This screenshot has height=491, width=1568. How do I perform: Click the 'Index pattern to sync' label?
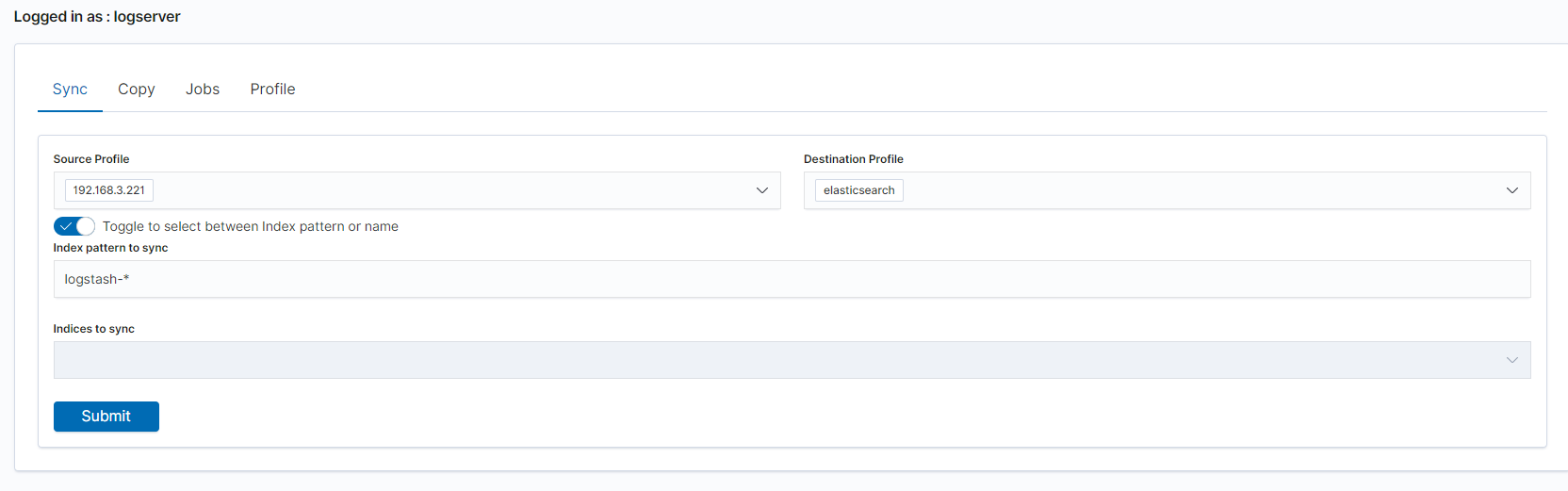(x=110, y=248)
